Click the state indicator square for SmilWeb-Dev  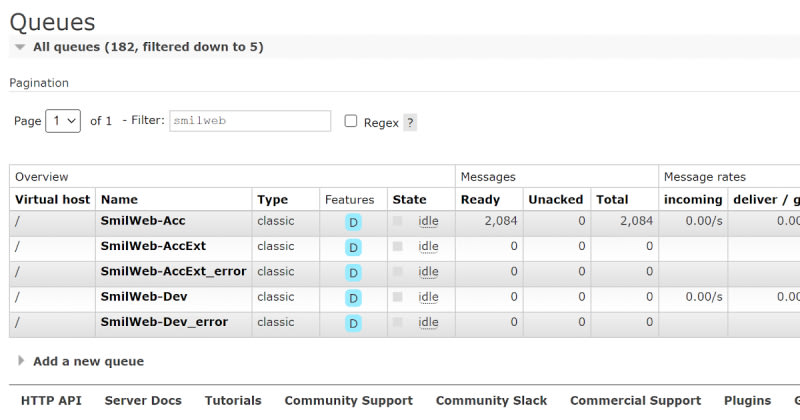coord(398,297)
